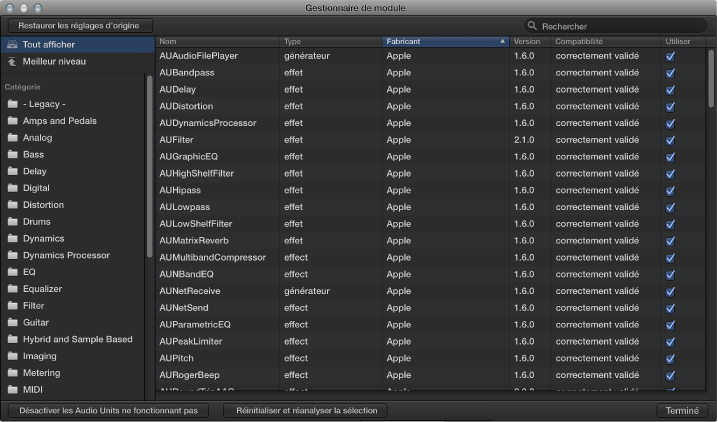The height and width of the screenshot is (422, 718).
Task: Click the Drums category folder icon
Action: (x=12, y=222)
